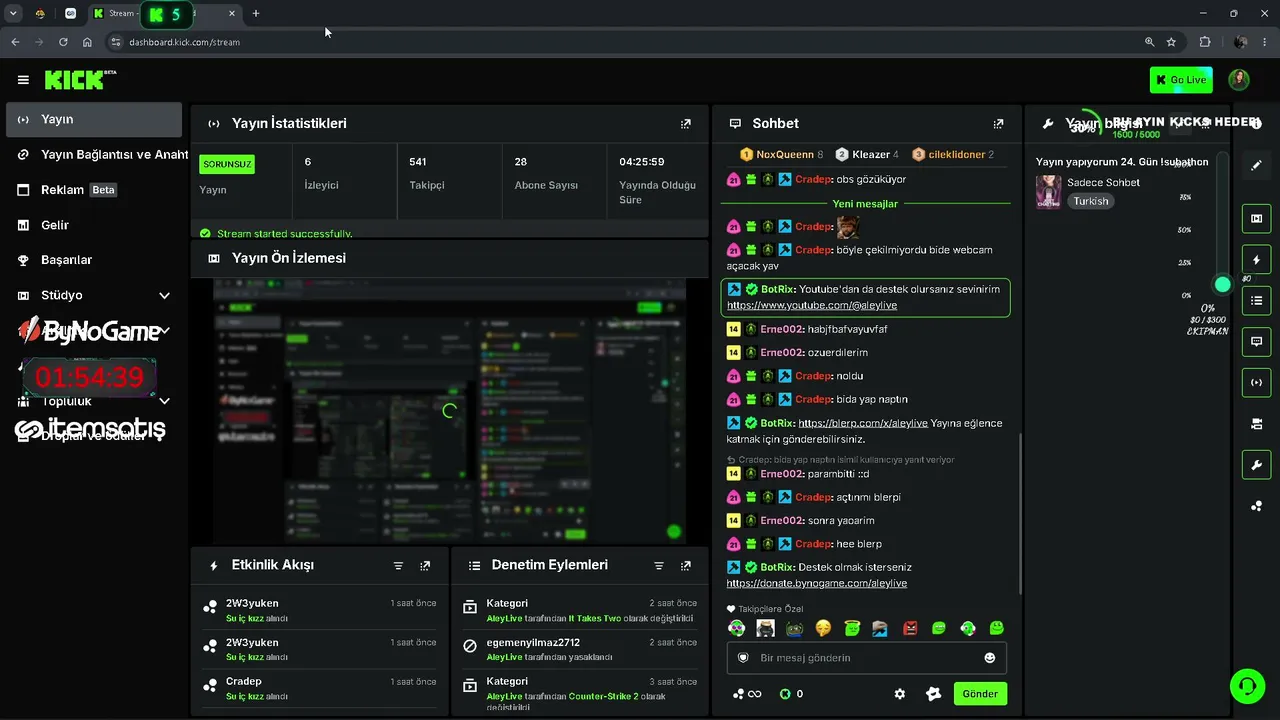The width and height of the screenshot is (1280, 720).
Task: Pop out the Yayın İstatistikleri panel
Action: [x=686, y=124]
